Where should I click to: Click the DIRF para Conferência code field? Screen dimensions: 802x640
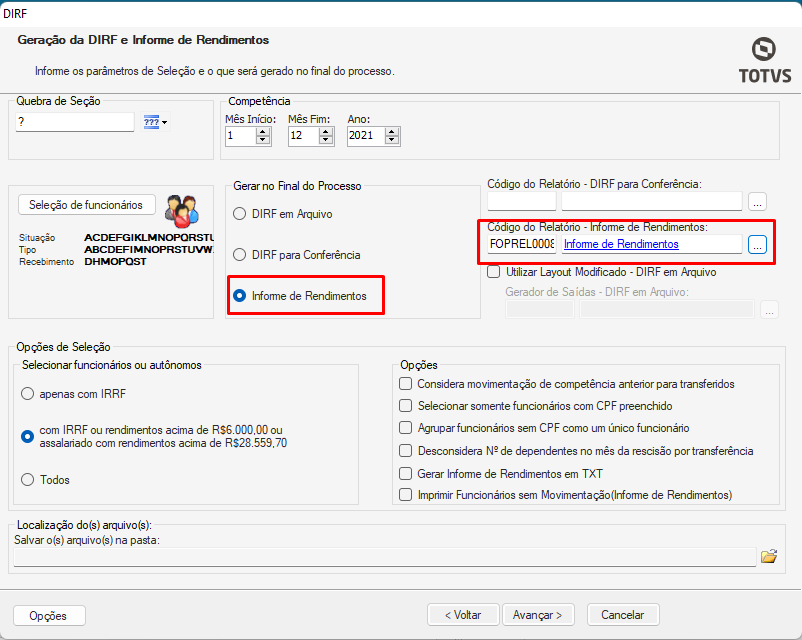point(522,202)
